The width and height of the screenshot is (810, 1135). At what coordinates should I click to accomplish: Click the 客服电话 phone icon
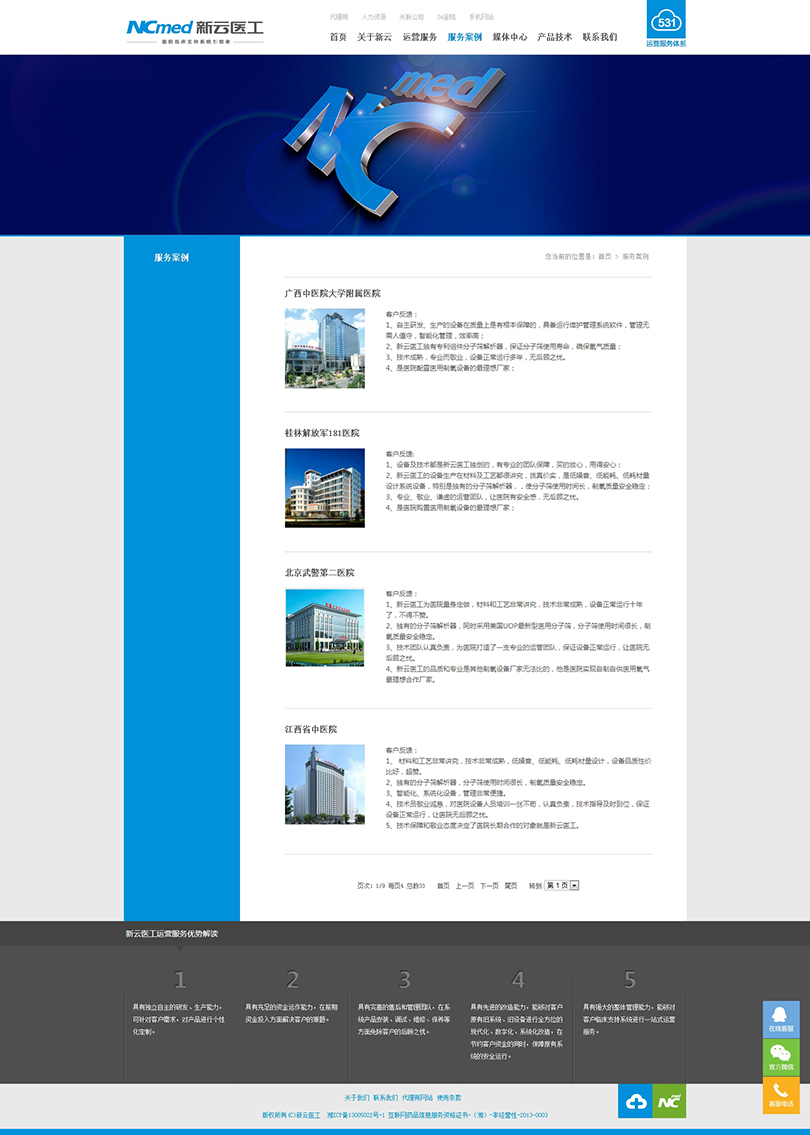pyautogui.click(x=781, y=1095)
